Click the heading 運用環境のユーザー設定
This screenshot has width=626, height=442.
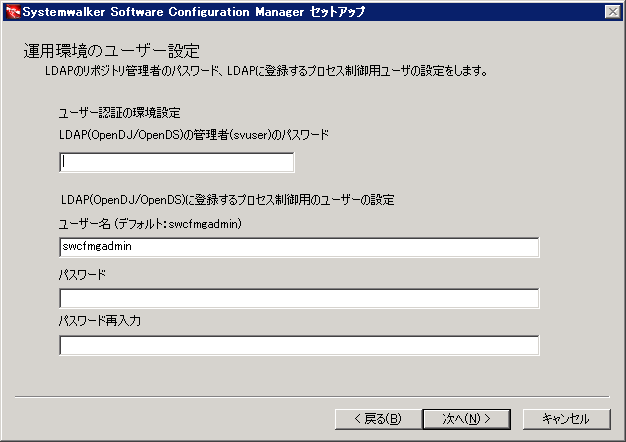pyautogui.click(x=112, y=51)
